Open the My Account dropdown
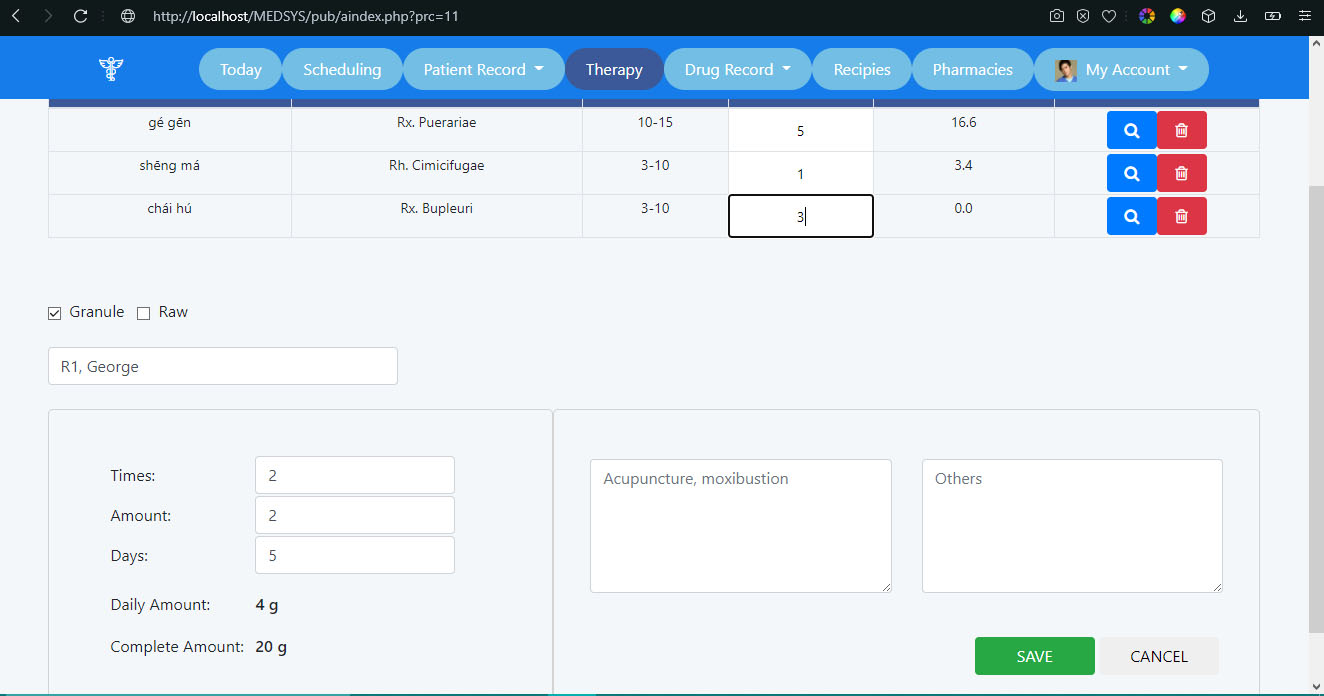Viewport: 1324px width, 696px height. coord(1121,69)
